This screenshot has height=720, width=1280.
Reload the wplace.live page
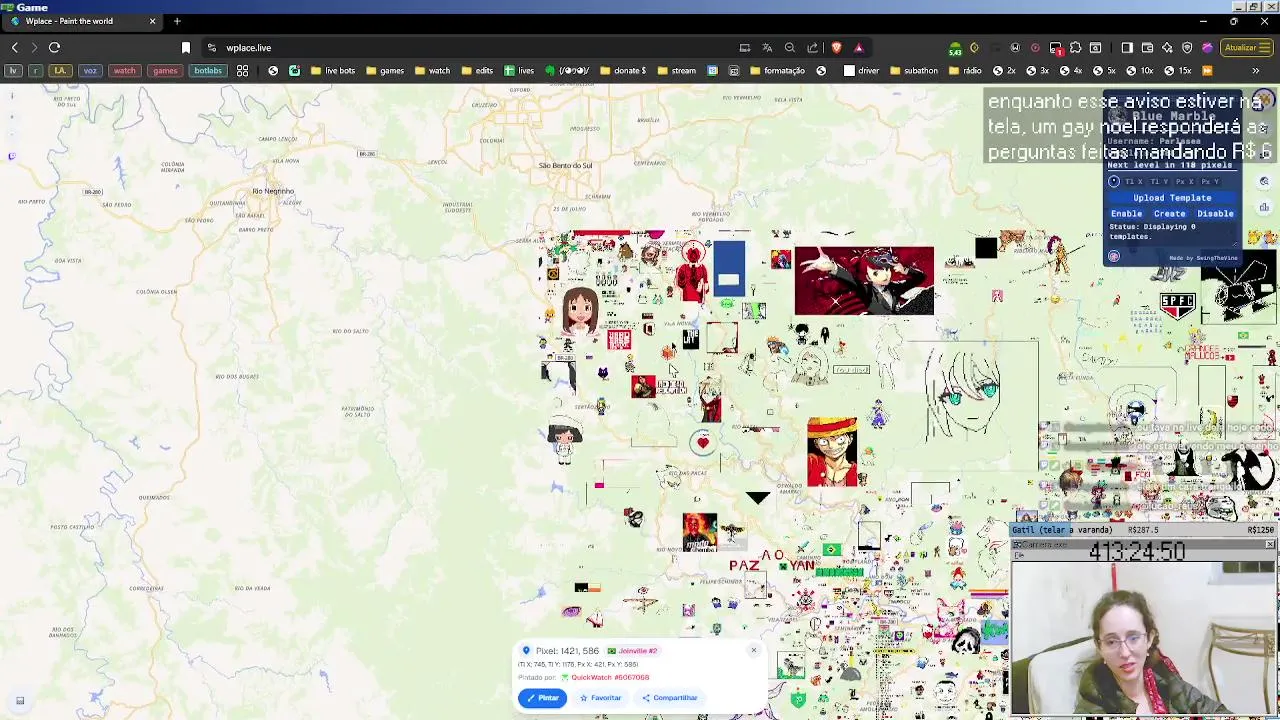(x=54, y=47)
